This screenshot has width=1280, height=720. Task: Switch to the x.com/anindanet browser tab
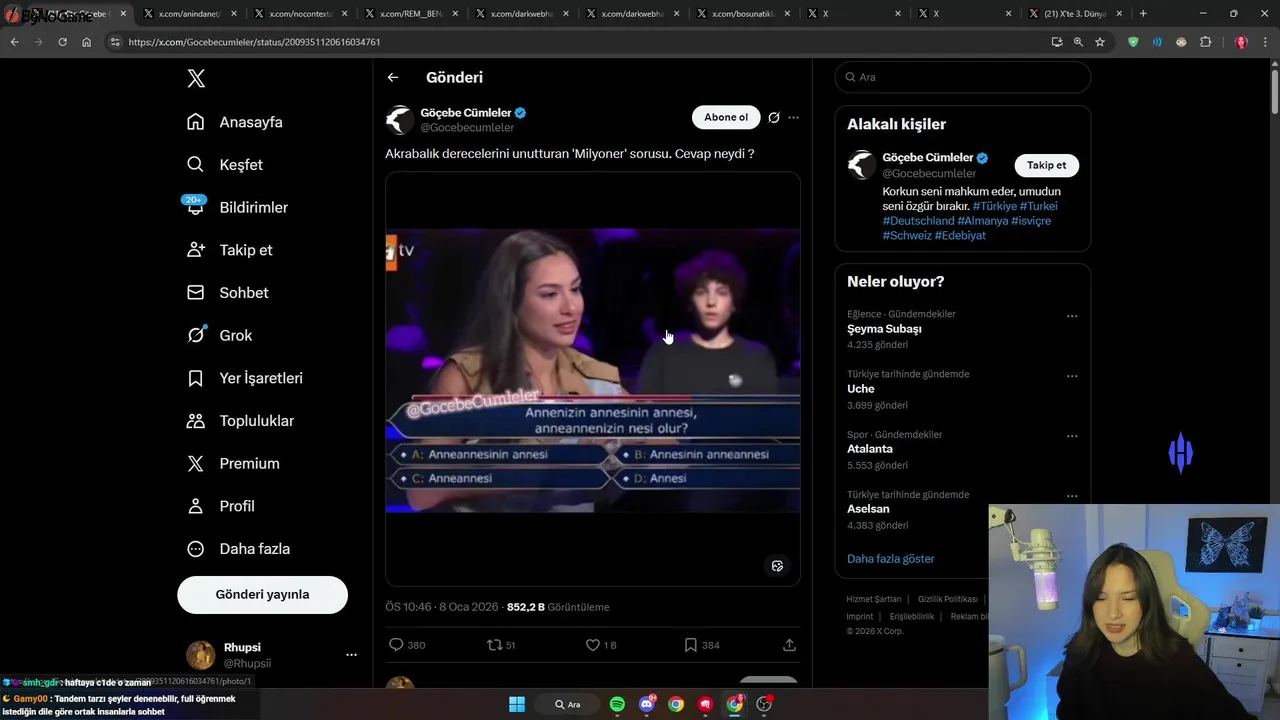(x=188, y=14)
